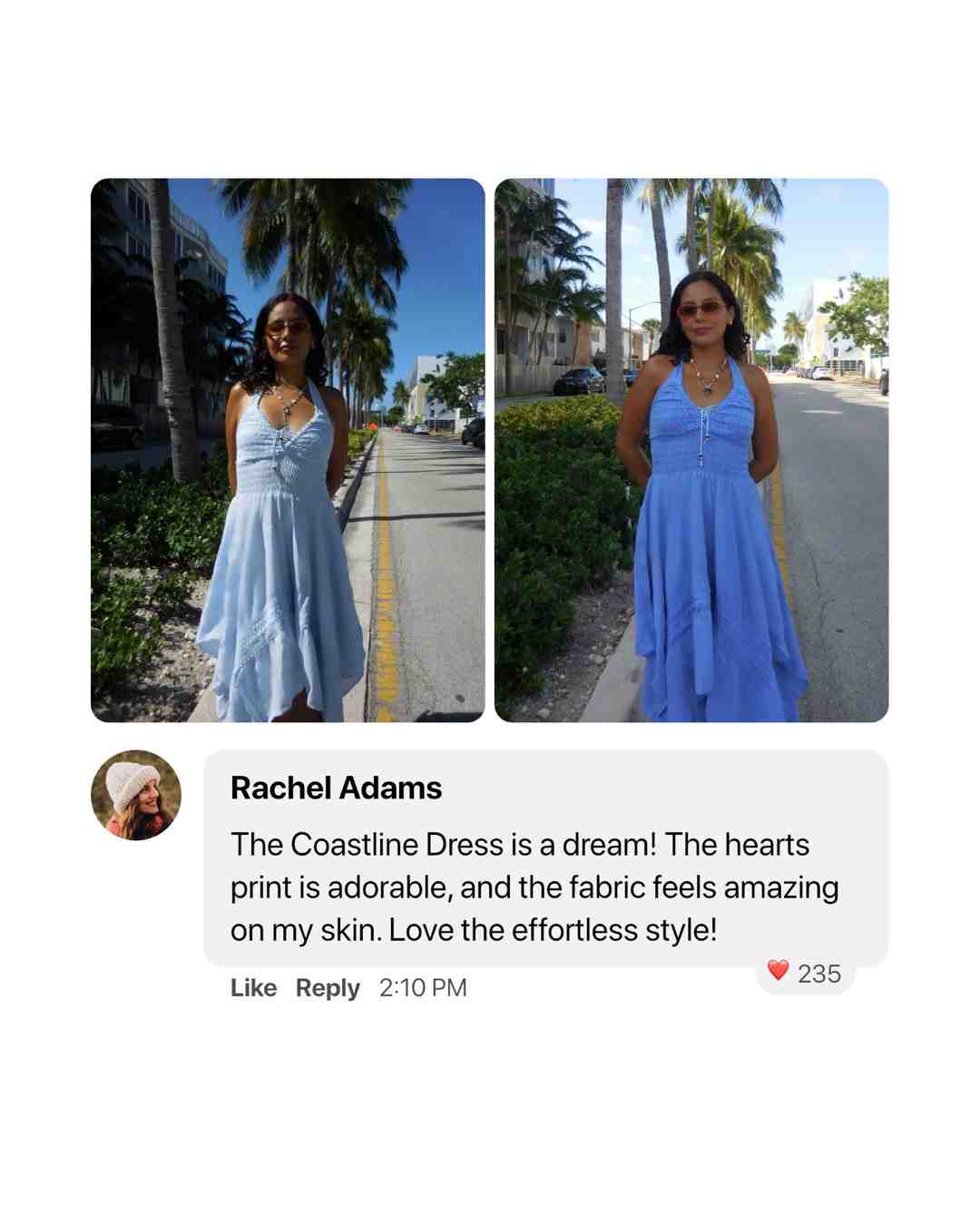Click the yellow road line in left photo
The height and width of the screenshot is (1225, 980).
(387, 581)
